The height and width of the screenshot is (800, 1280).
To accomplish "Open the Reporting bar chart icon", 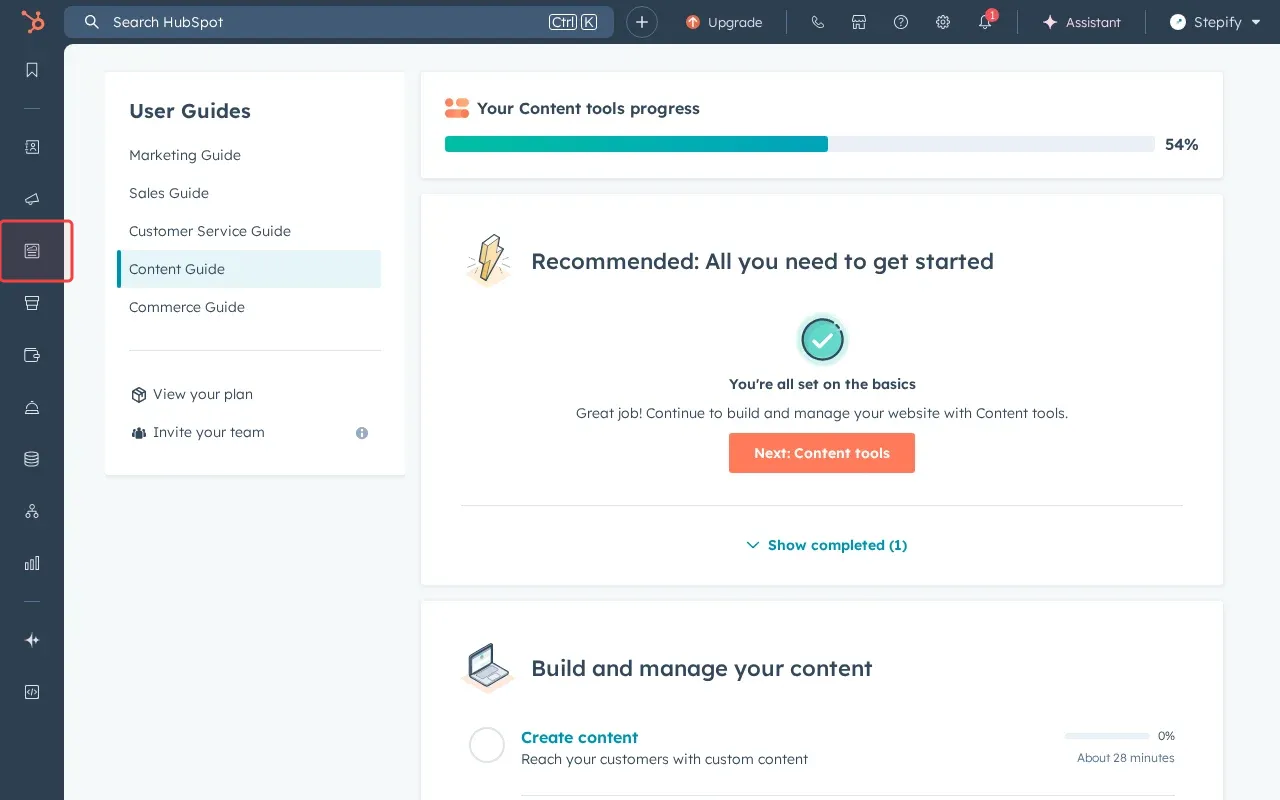I will tap(32, 563).
